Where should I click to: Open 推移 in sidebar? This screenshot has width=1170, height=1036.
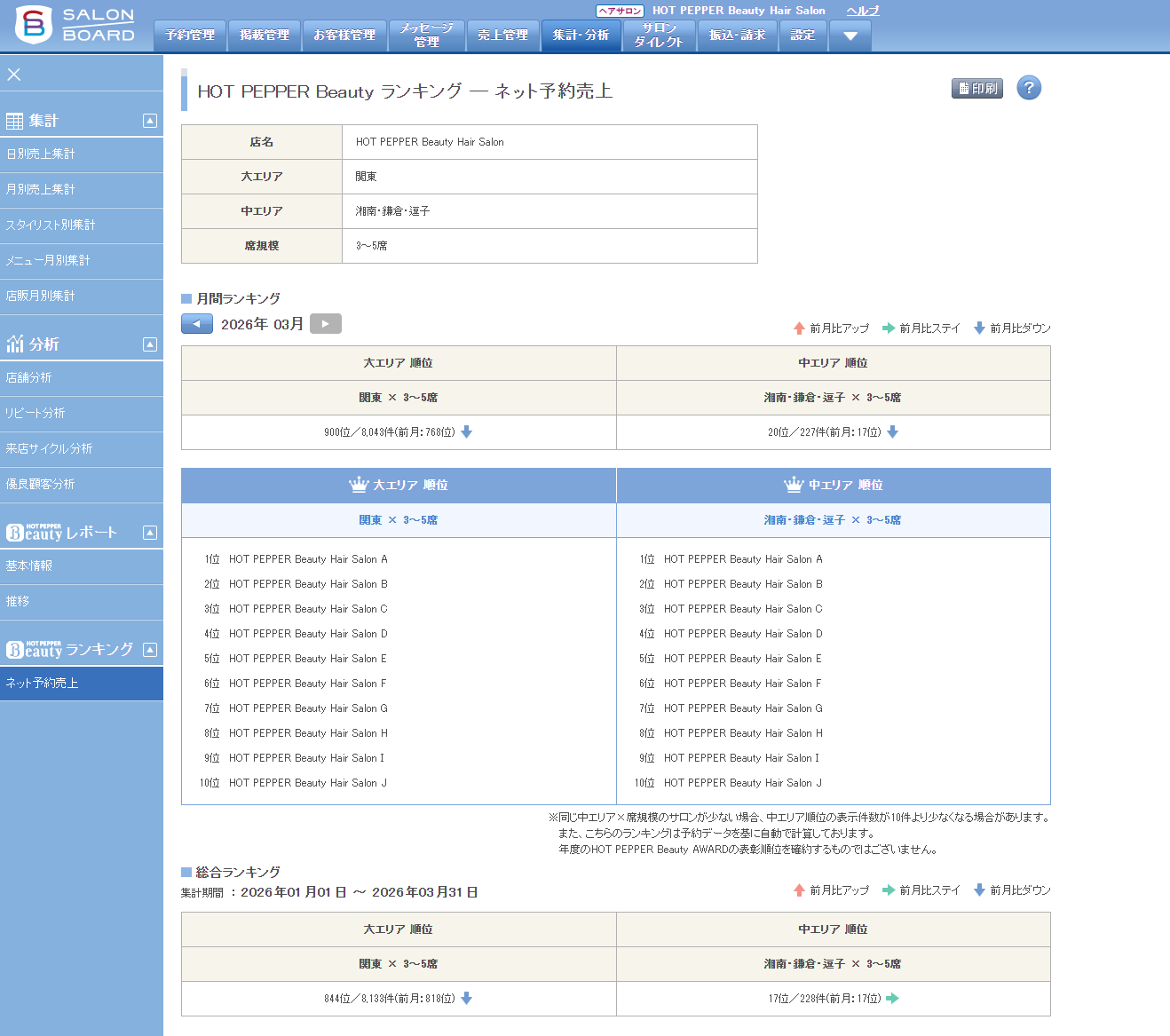(82, 602)
